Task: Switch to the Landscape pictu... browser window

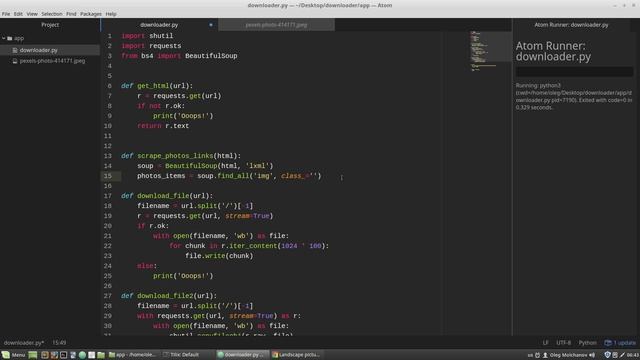Action: (297, 355)
